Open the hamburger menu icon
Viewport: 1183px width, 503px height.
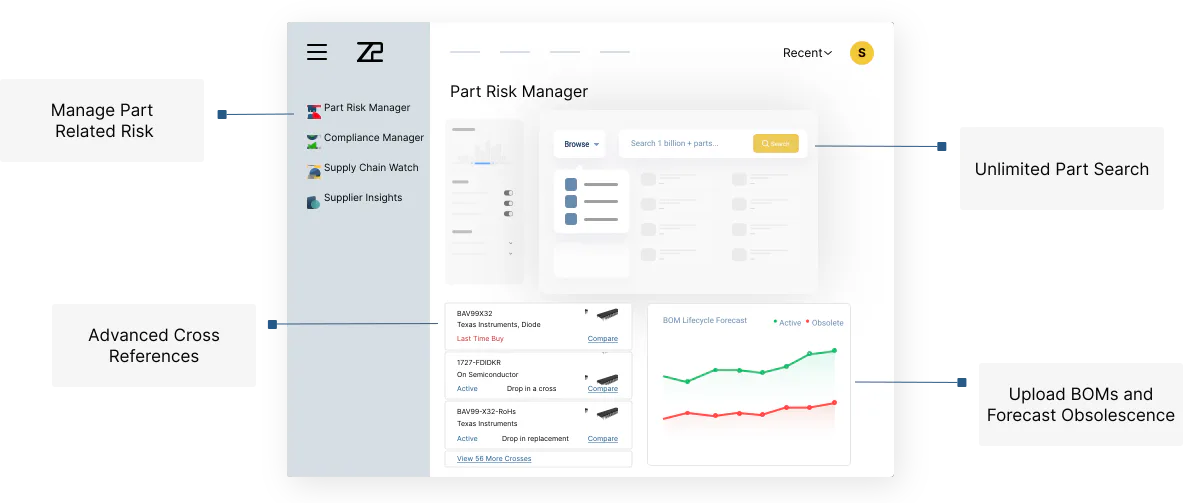tap(317, 52)
